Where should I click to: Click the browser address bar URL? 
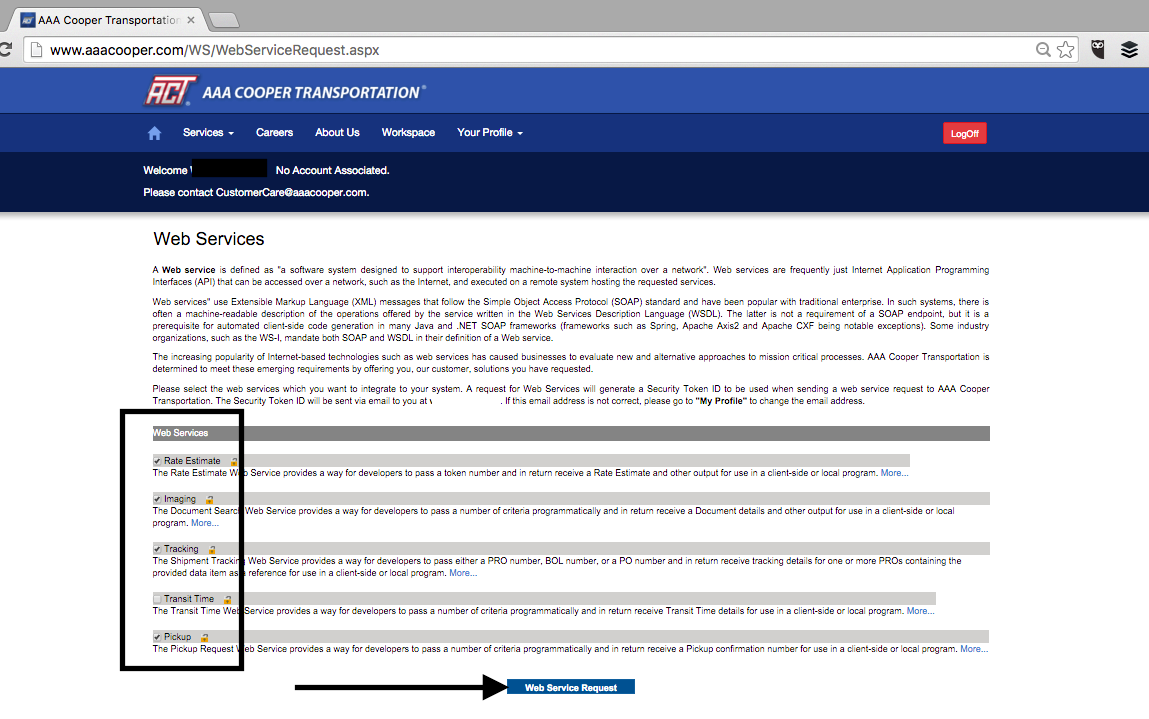pos(215,49)
